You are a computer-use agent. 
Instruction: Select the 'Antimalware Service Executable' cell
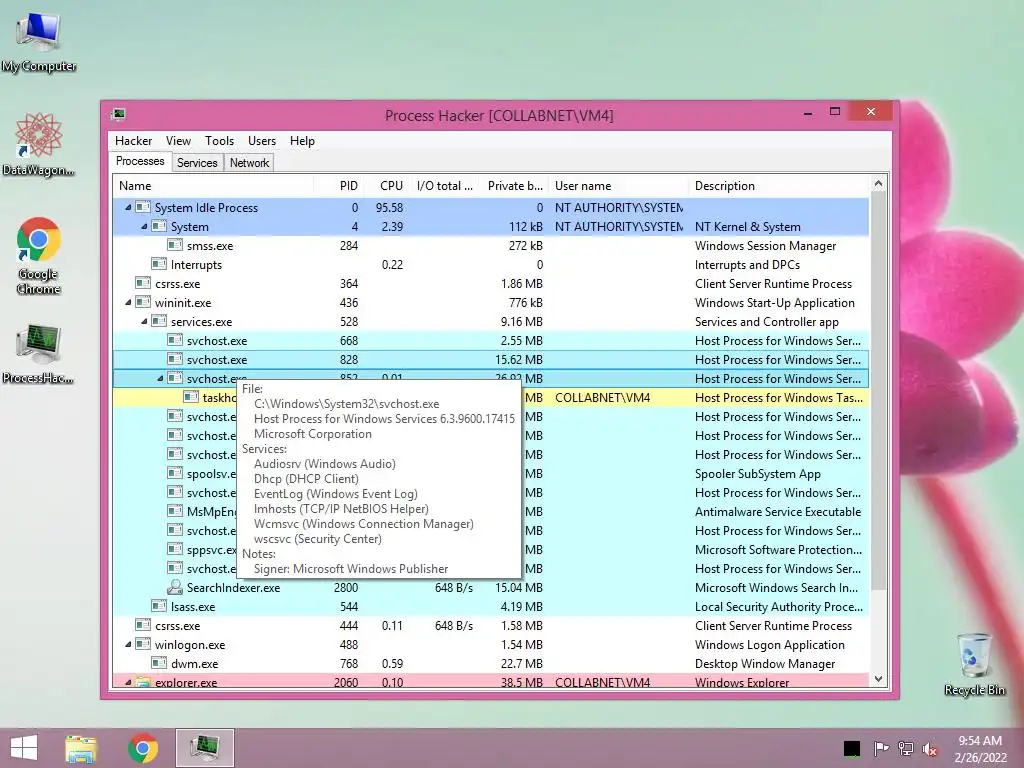tap(778, 511)
